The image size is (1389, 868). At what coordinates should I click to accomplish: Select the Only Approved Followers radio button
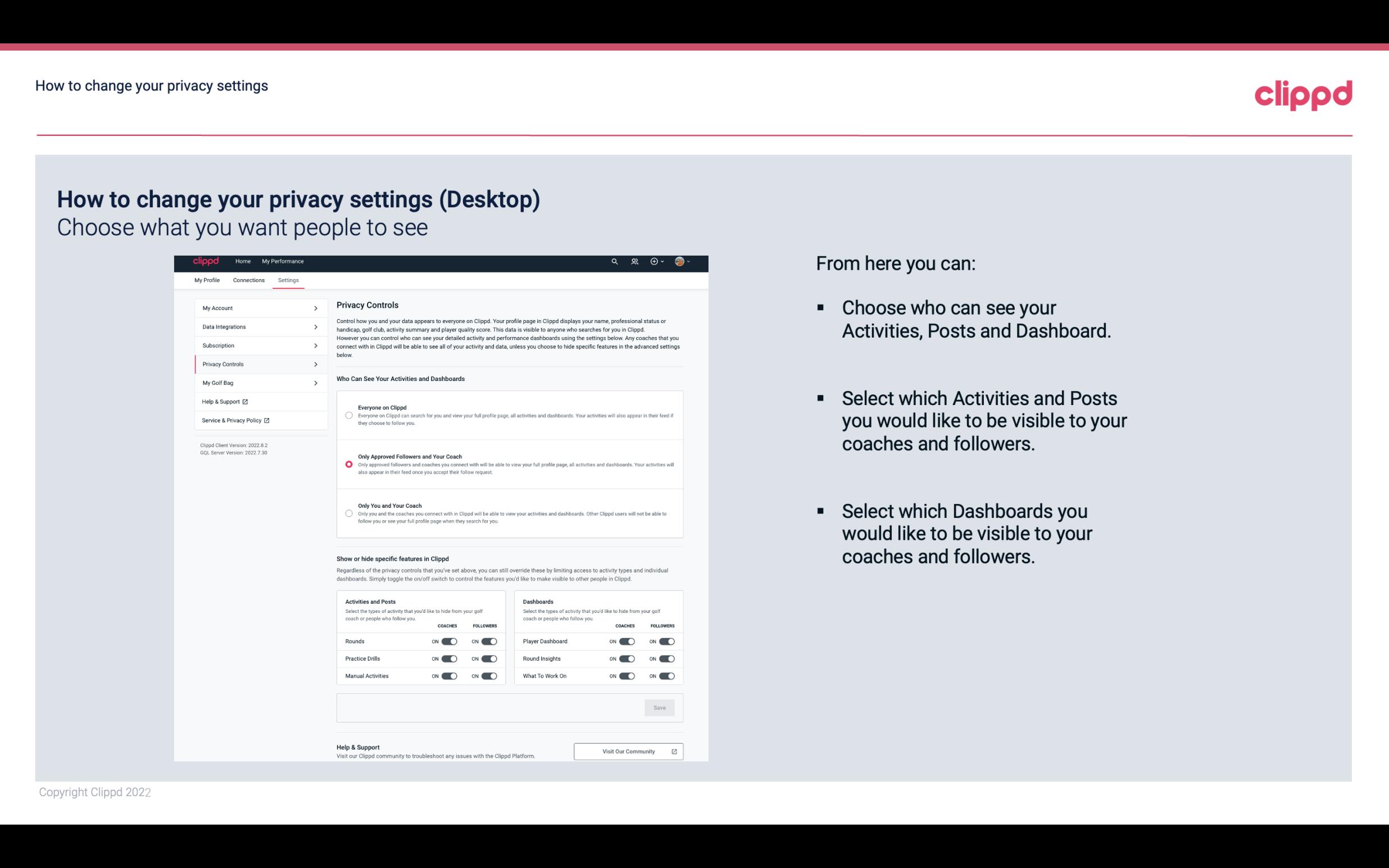(349, 464)
